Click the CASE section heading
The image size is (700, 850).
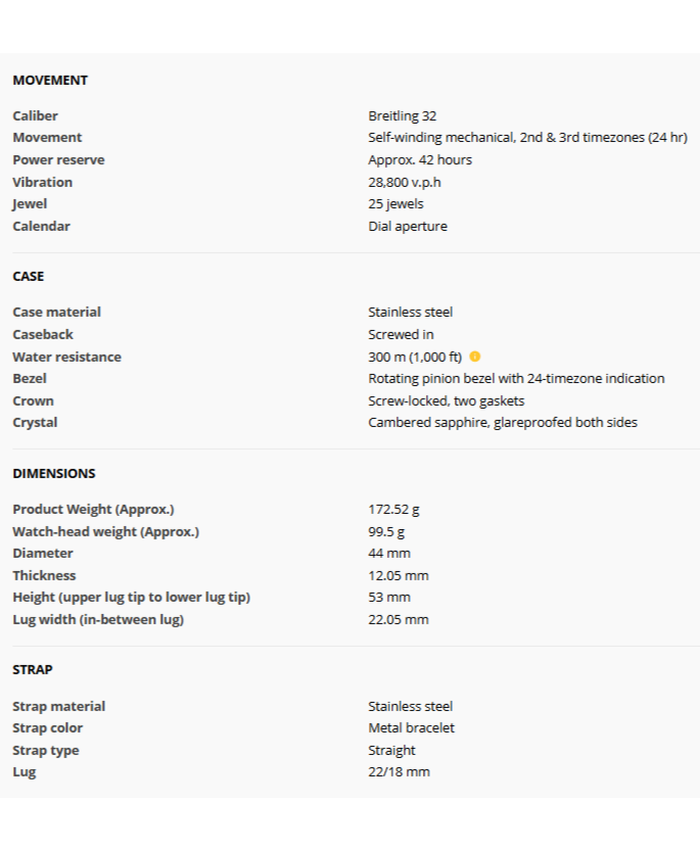click(x=28, y=276)
